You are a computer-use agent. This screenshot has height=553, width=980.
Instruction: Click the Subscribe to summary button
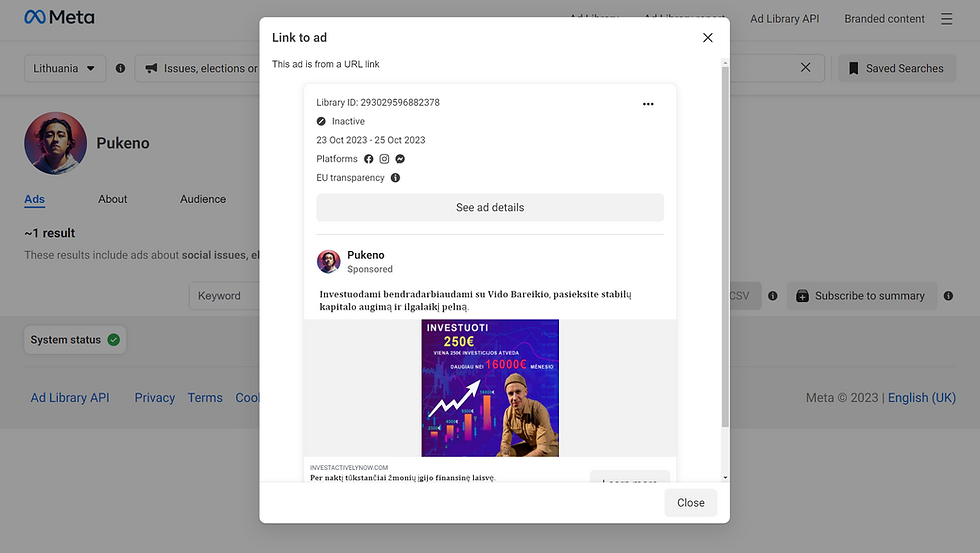(862, 296)
